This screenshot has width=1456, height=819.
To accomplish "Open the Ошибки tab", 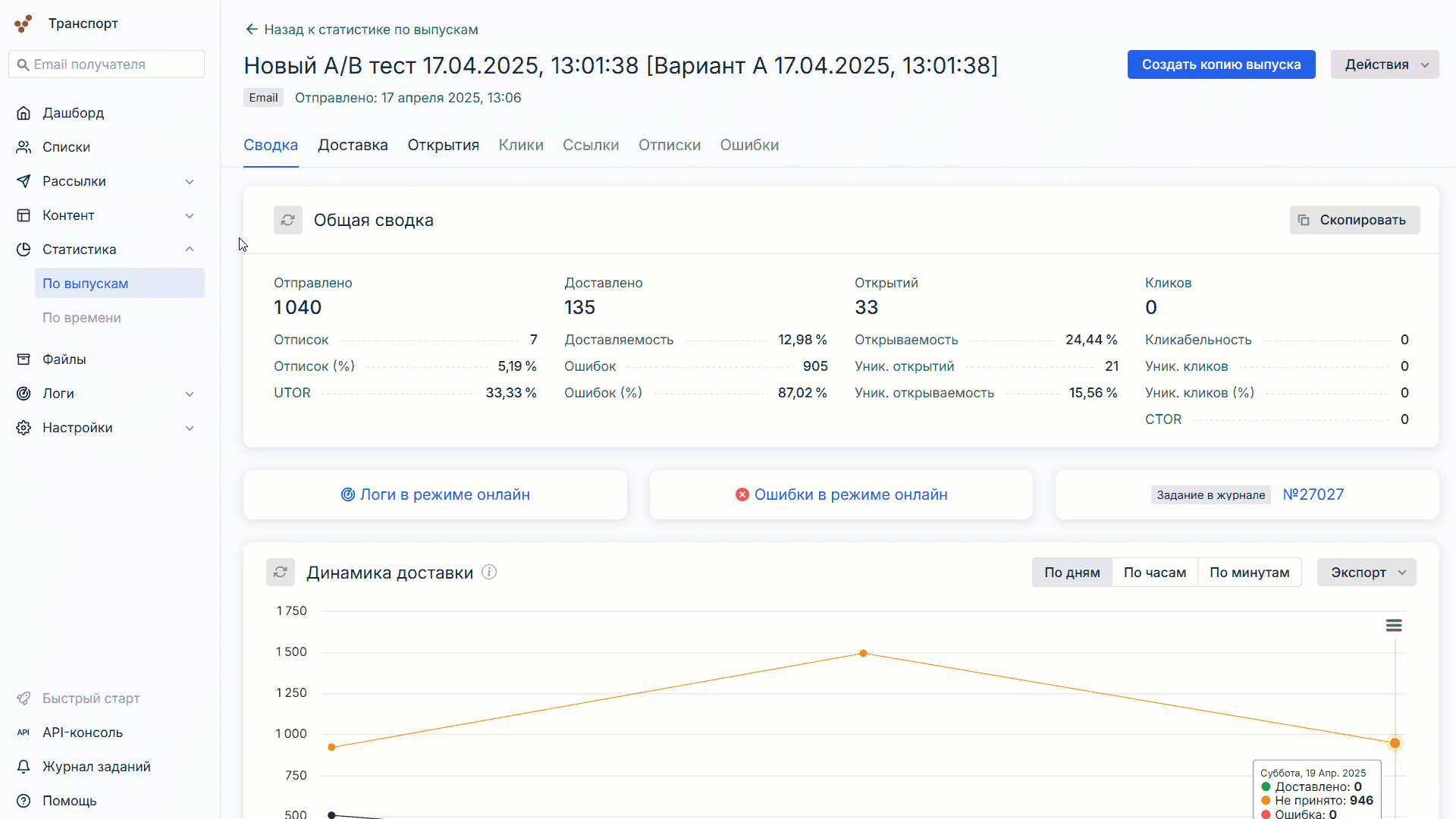I will 748,145.
